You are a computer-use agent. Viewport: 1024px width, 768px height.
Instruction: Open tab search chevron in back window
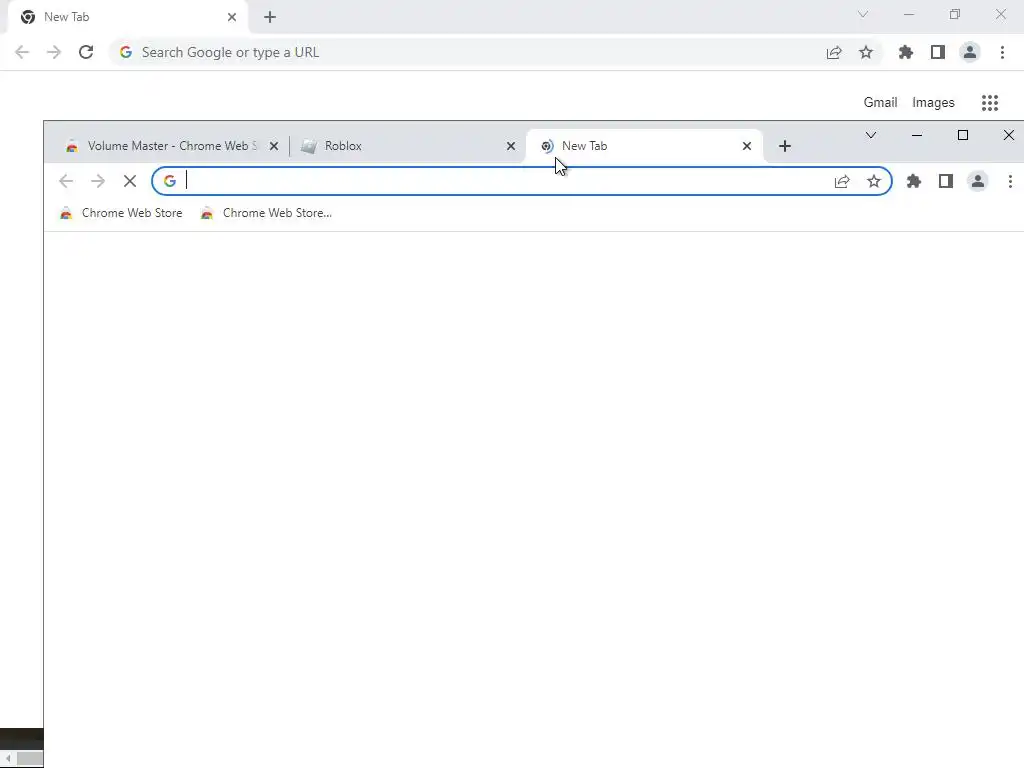pyautogui.click(x=863, y=14)
